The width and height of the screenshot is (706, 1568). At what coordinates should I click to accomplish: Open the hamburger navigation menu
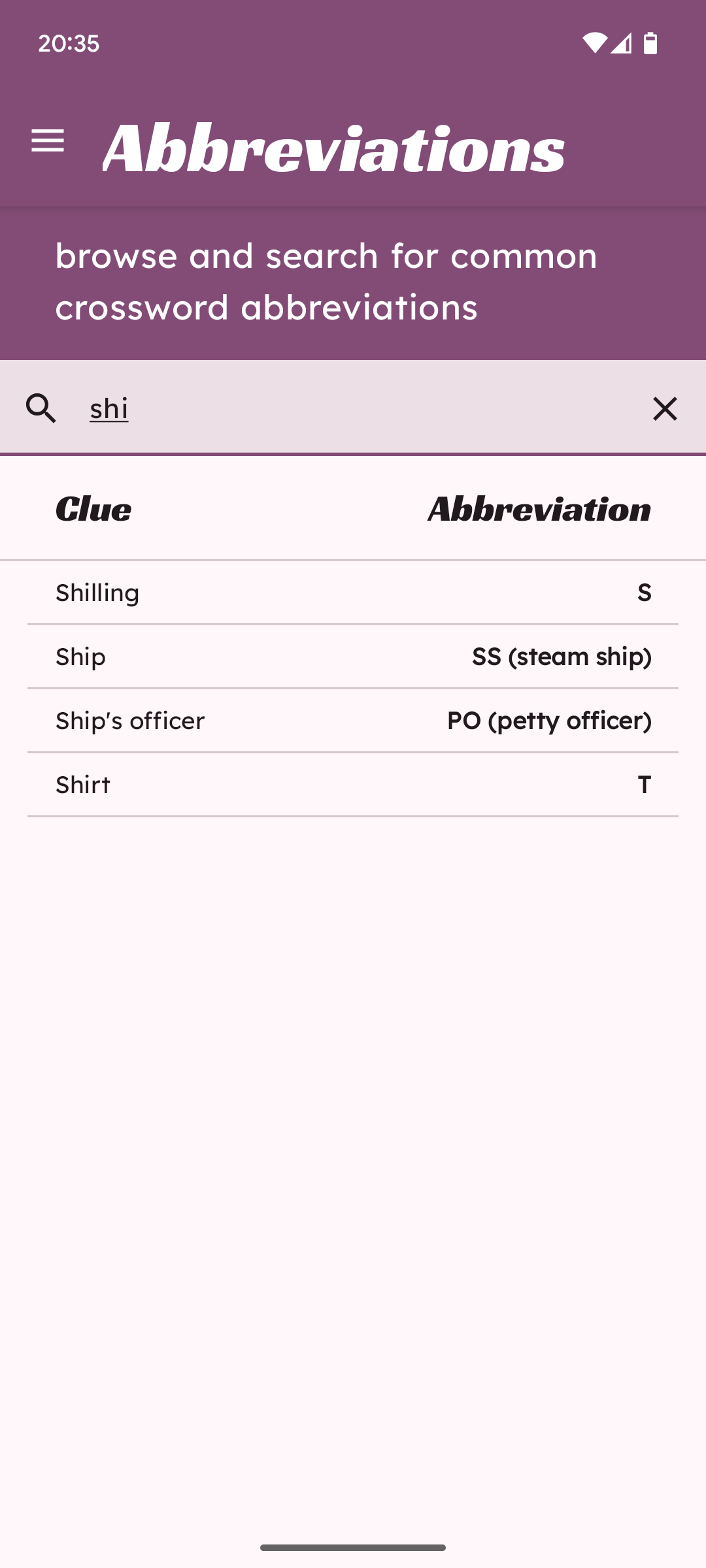tap(48, 140)
